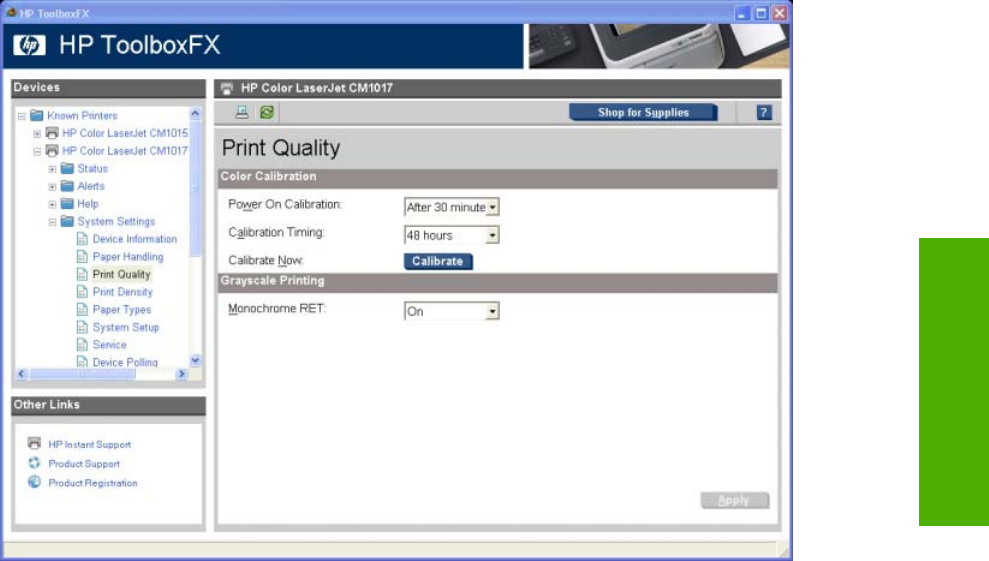989x561 pixels.
Task: Click the Product Support icon
Action: [35, 464]
